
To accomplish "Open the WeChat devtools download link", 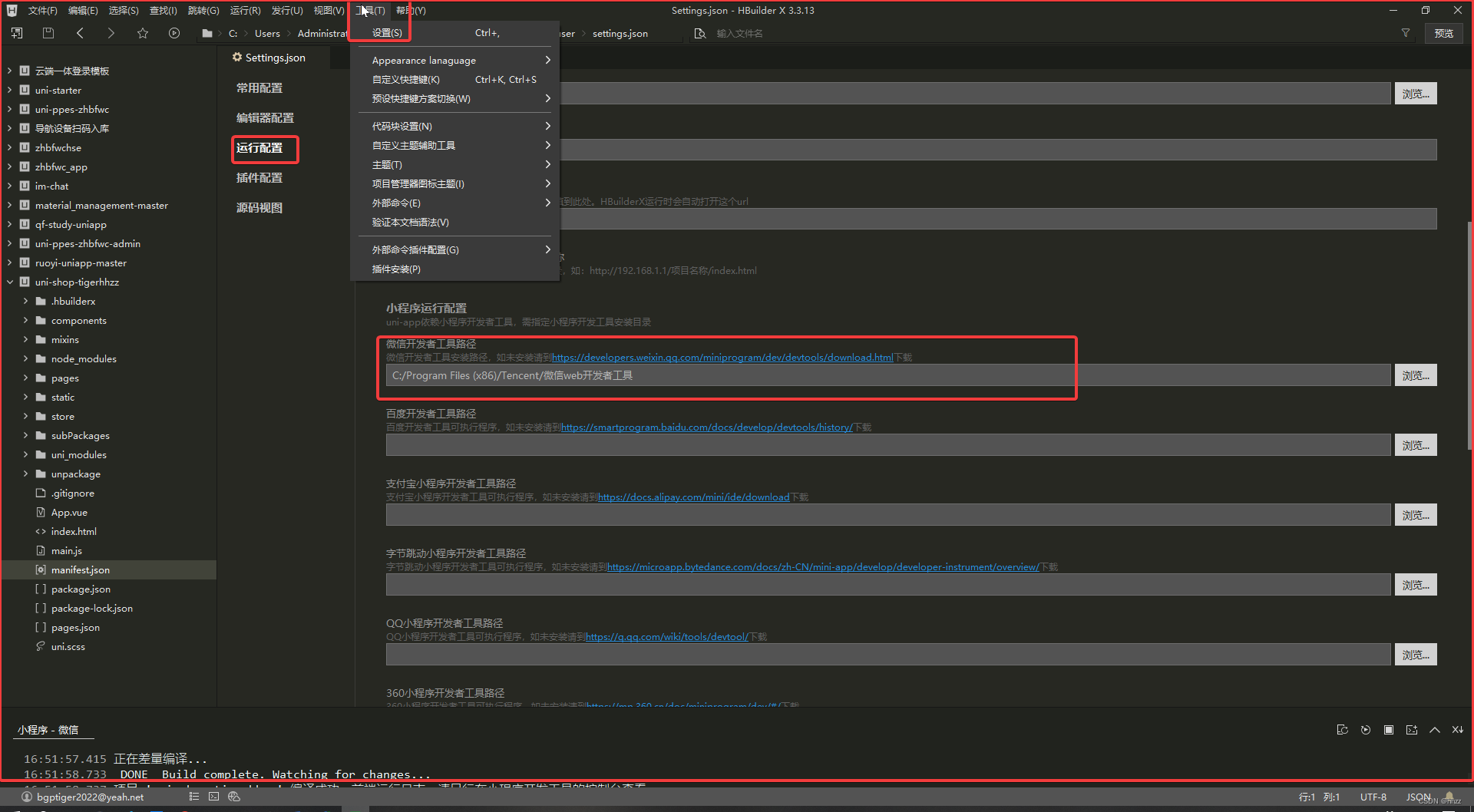I will pyautogui.click(x=722, y=358).
